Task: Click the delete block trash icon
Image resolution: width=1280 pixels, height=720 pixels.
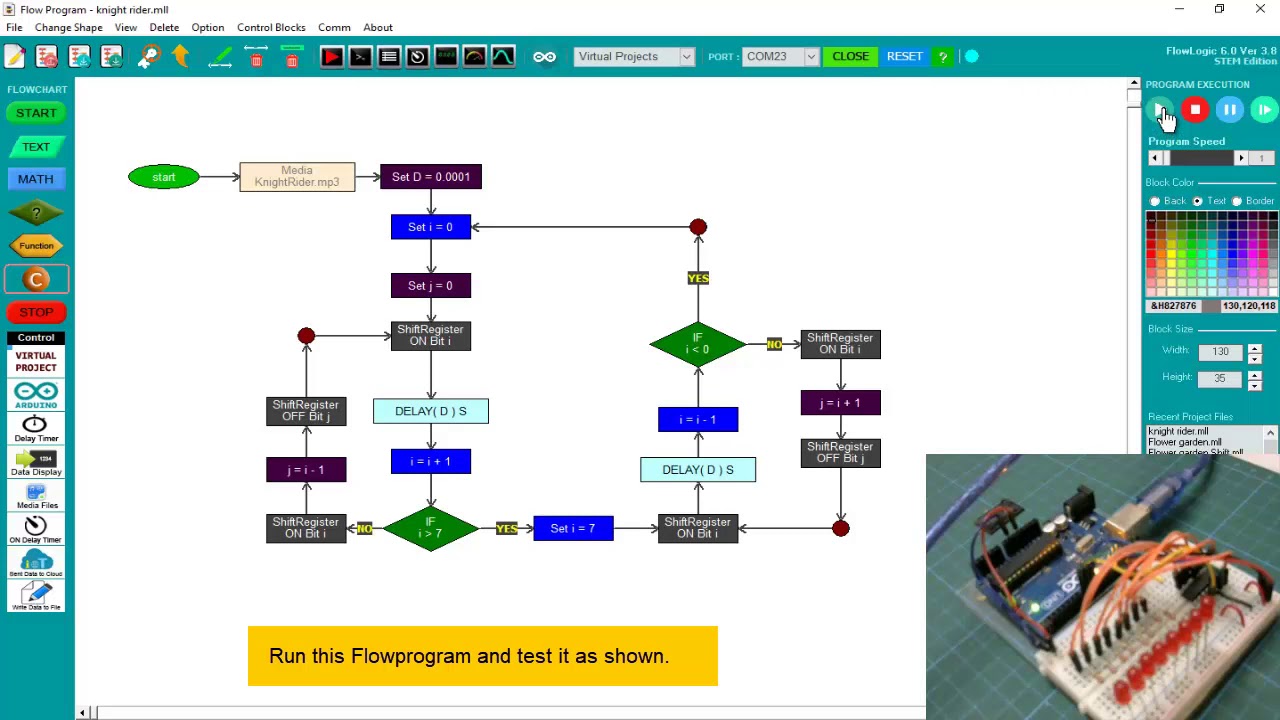Action: [x=292, y=57]
